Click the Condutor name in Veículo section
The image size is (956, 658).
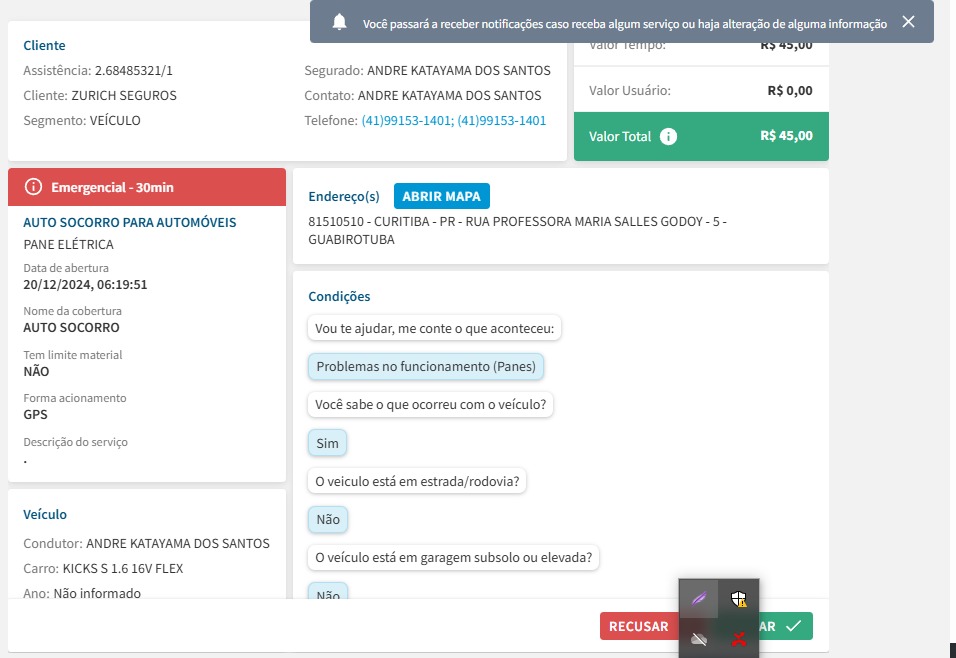click(x=177, y=543)
